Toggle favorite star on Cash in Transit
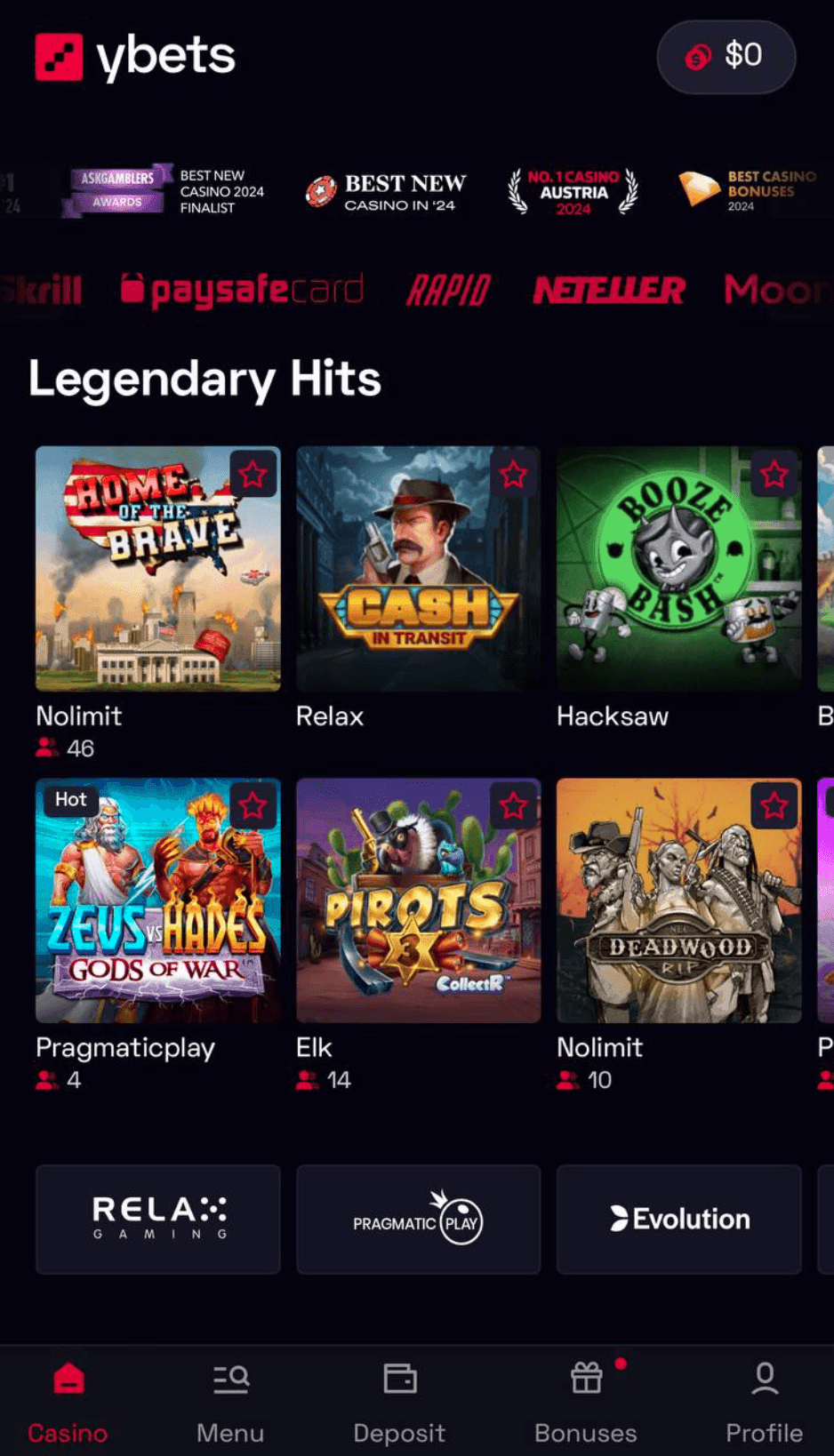 [514, 475]
